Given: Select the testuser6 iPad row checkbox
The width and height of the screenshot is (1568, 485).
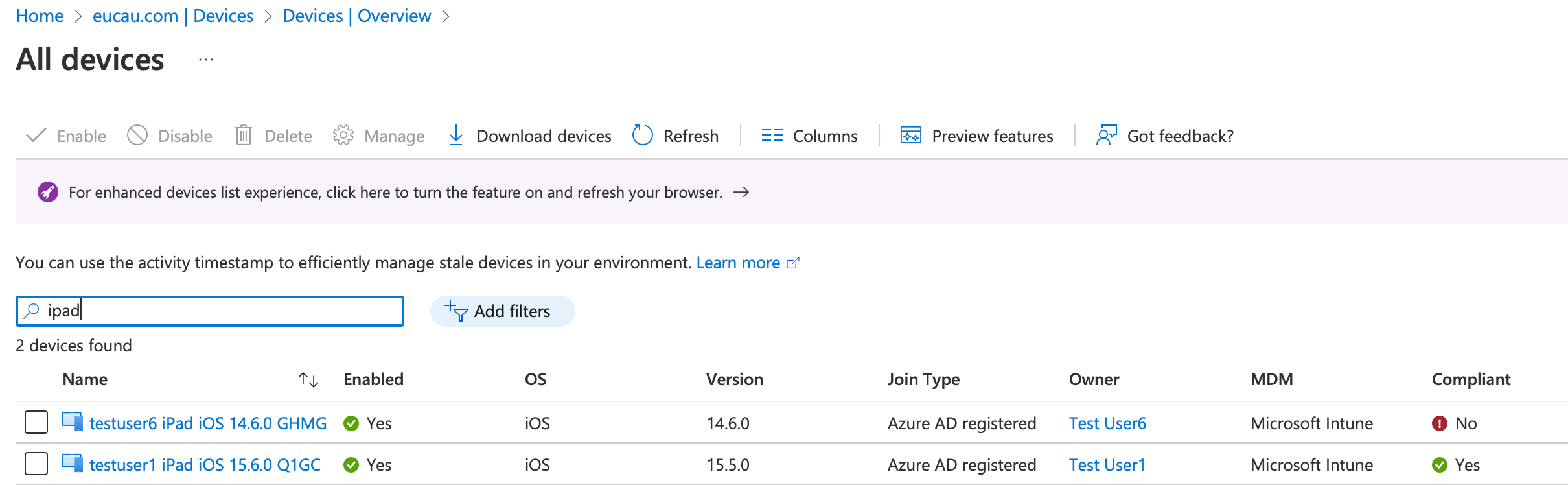Looking at the screenshot, I should click(36, 422).
